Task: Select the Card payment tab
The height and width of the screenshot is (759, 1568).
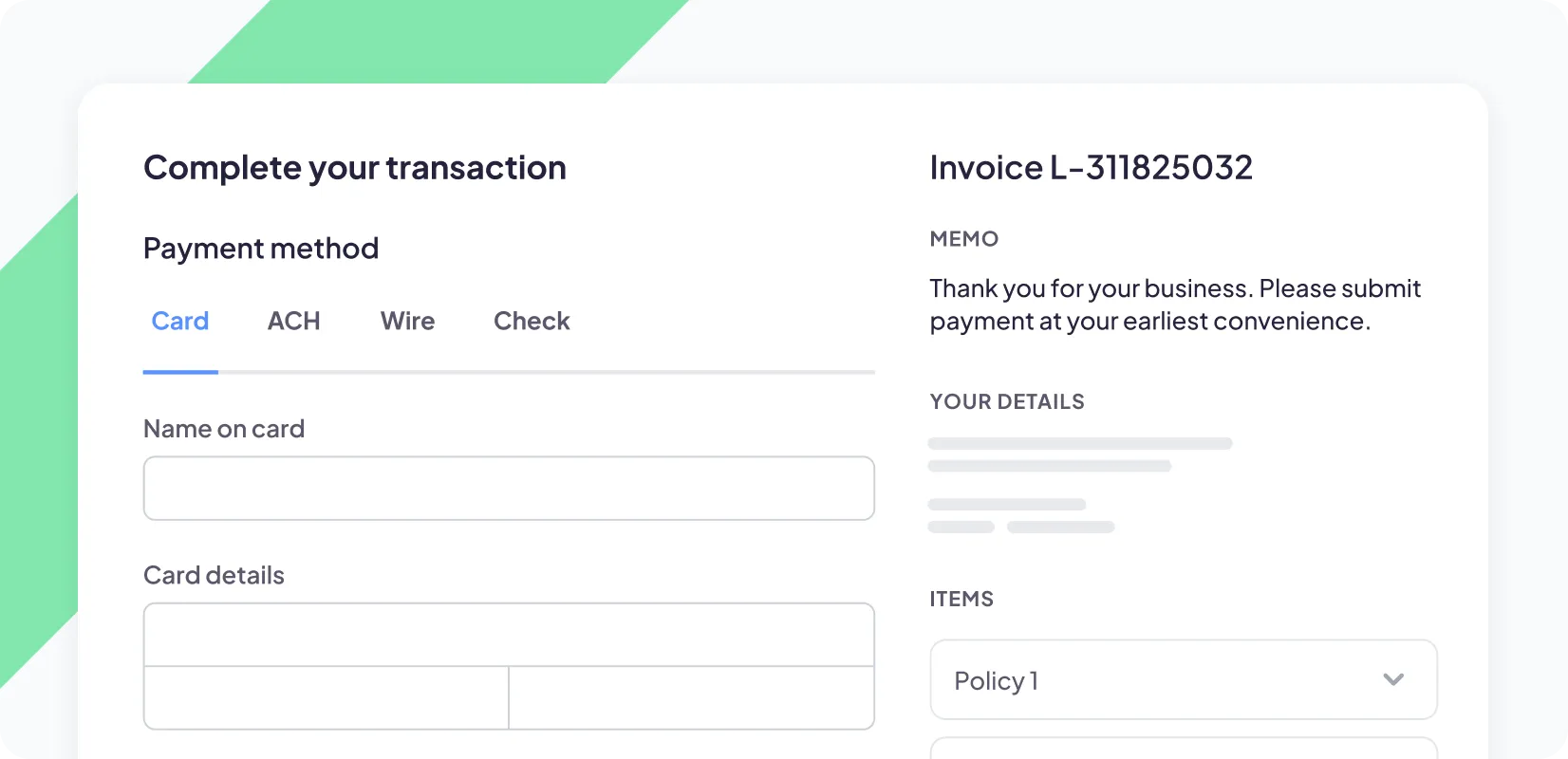Action: point(180,322)
